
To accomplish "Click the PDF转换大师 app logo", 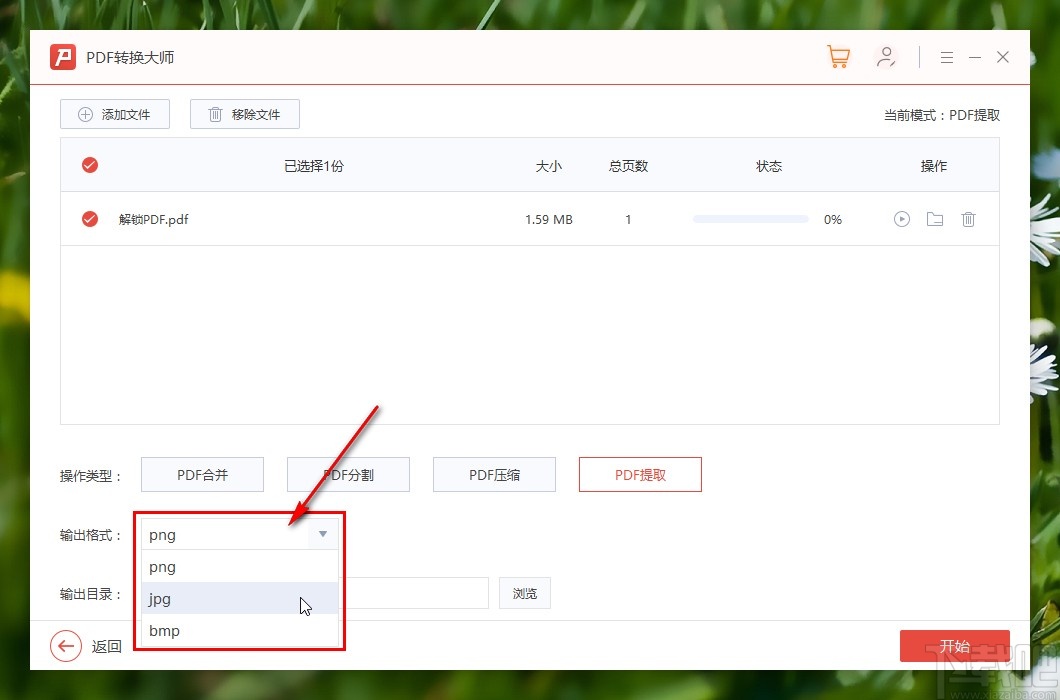I will click(62, 57).
